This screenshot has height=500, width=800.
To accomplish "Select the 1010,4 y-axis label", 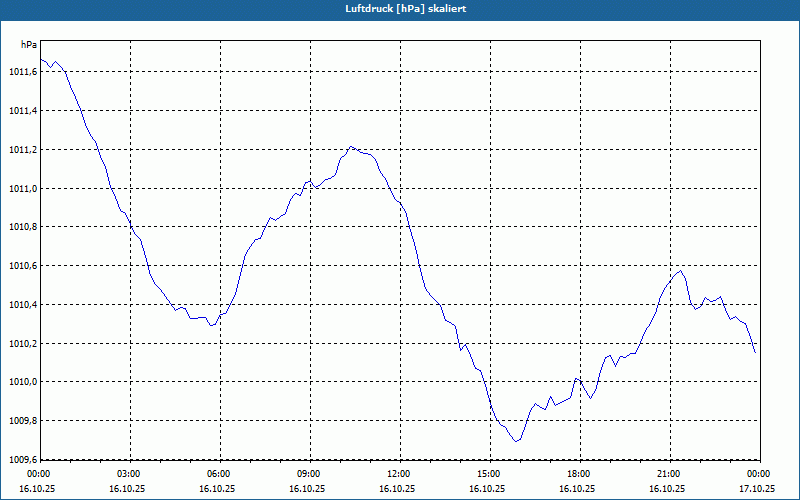I will click(x=23, y=305).
